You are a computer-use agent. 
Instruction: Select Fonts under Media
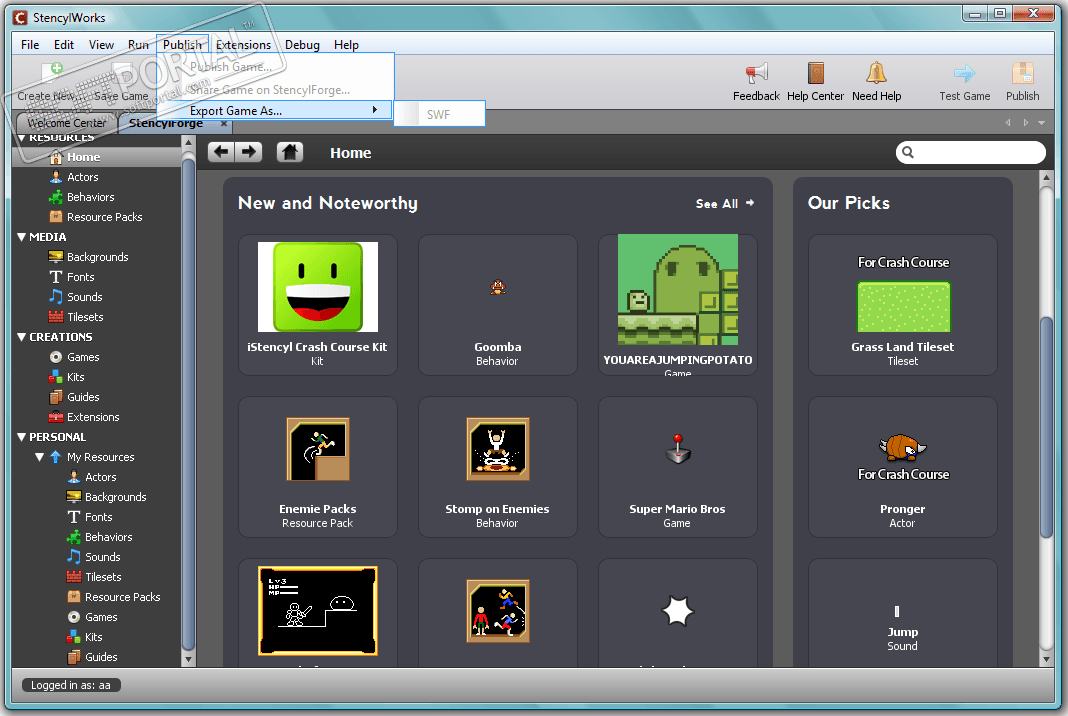coord(80,277)
